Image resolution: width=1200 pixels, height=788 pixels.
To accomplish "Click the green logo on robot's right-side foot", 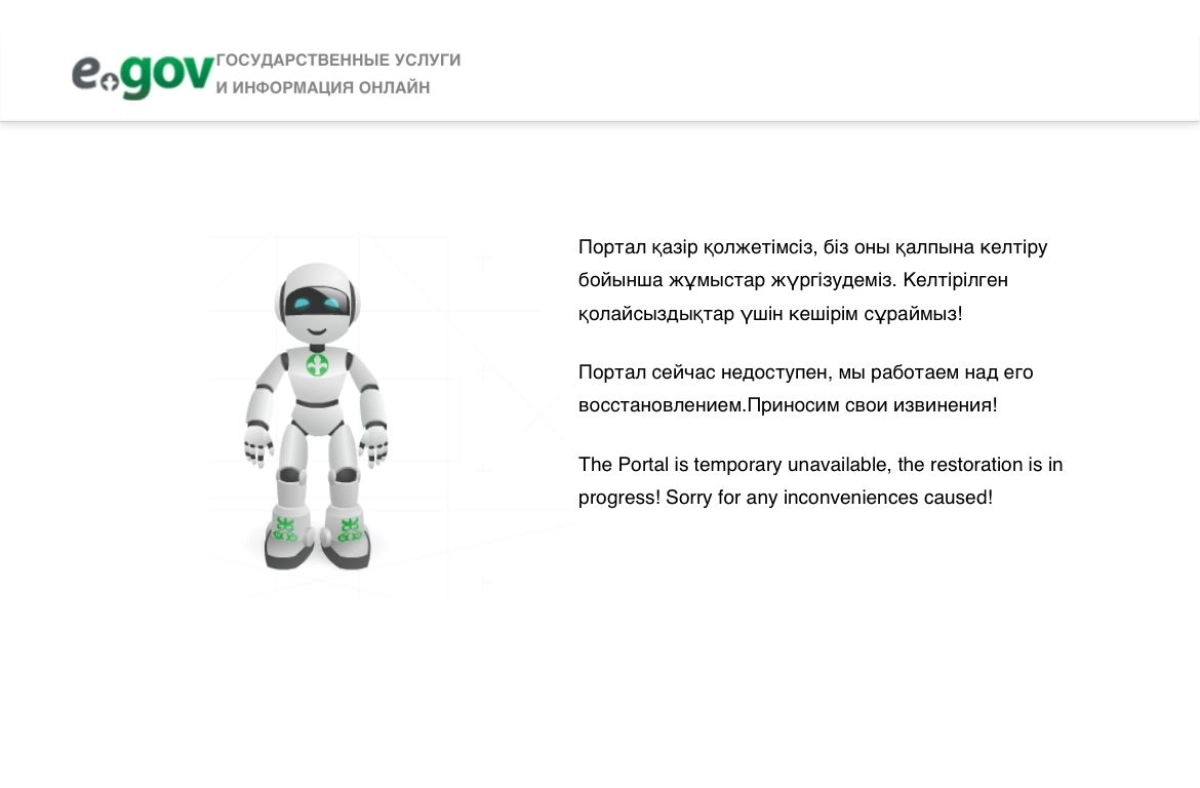I will (349, 530).
